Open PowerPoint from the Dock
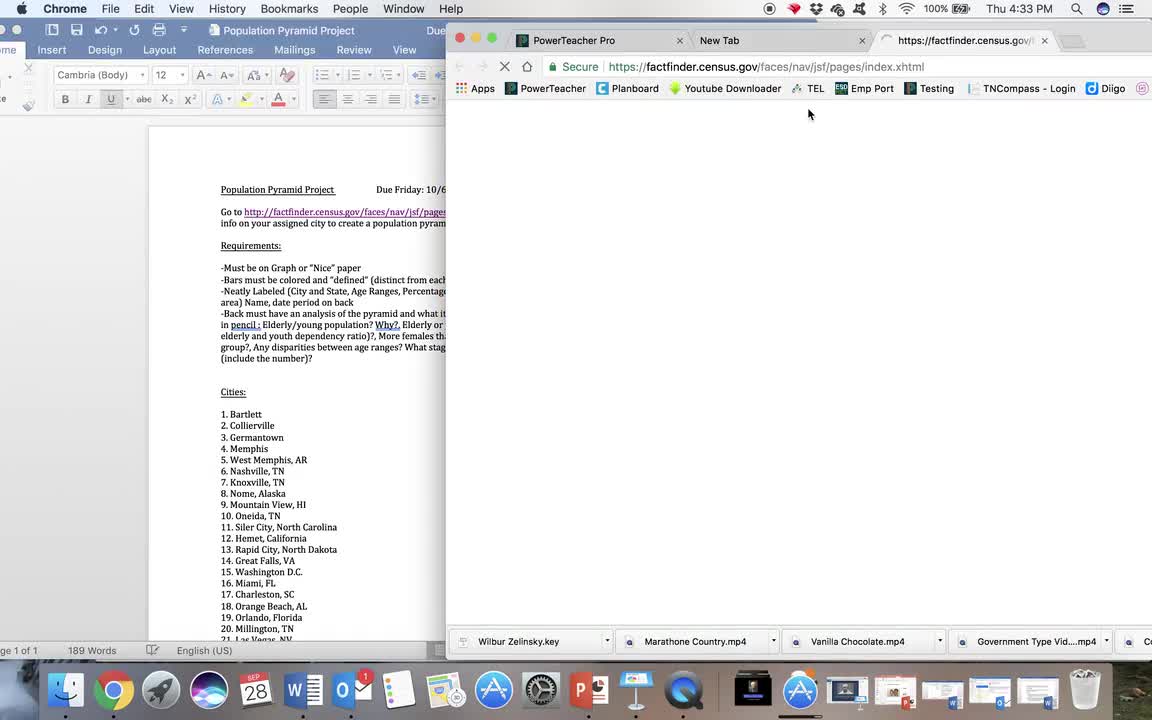Viewport: 1152px width, 720px height. 589,690
